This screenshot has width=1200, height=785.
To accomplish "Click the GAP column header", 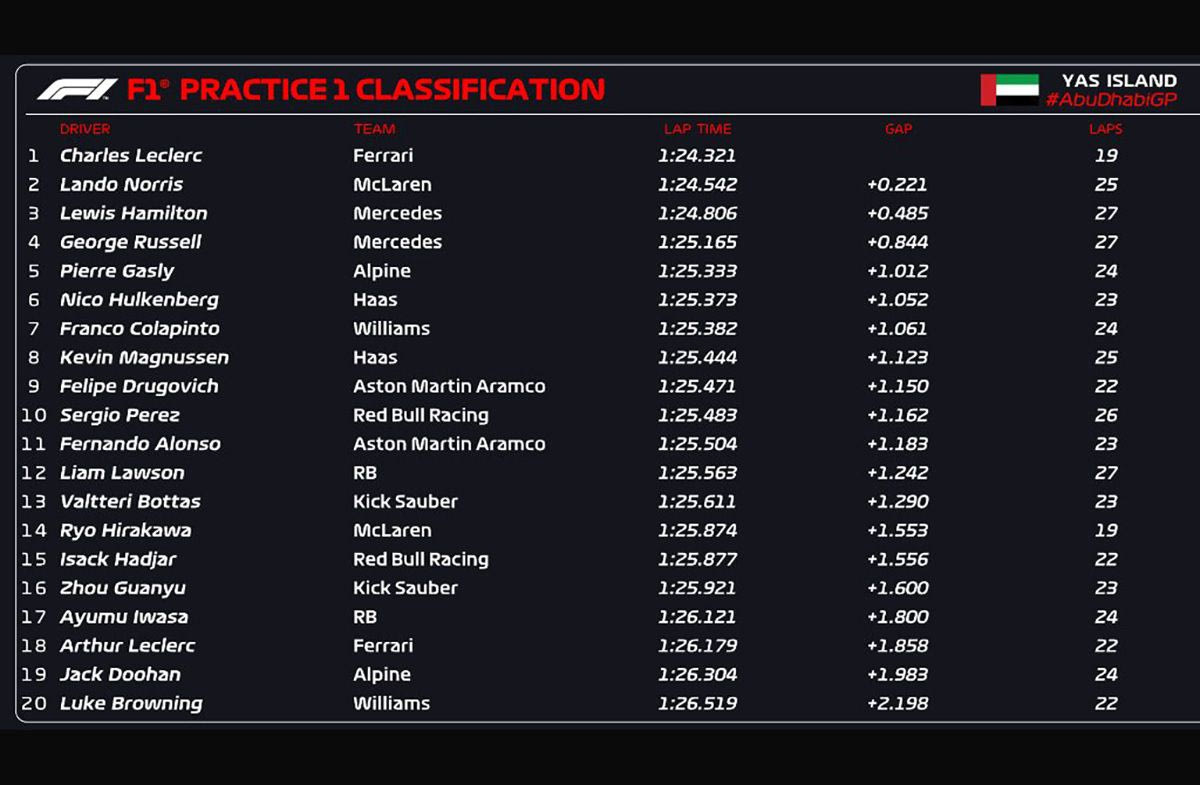I will [x=898, y=129].
